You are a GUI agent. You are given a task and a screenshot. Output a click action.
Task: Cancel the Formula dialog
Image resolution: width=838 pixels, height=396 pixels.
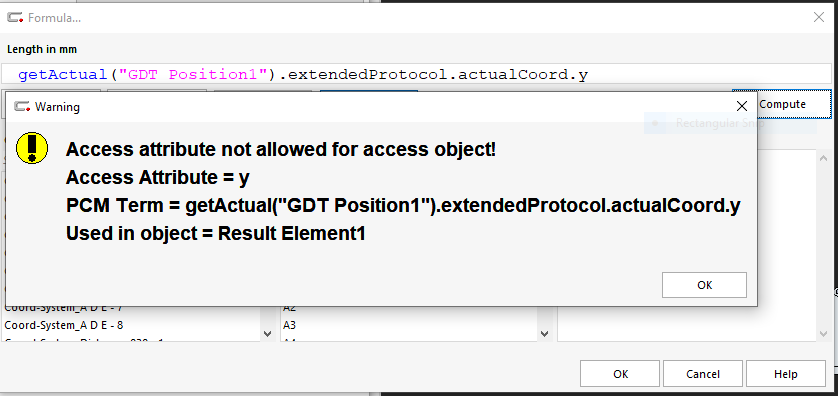coord(703,374)
